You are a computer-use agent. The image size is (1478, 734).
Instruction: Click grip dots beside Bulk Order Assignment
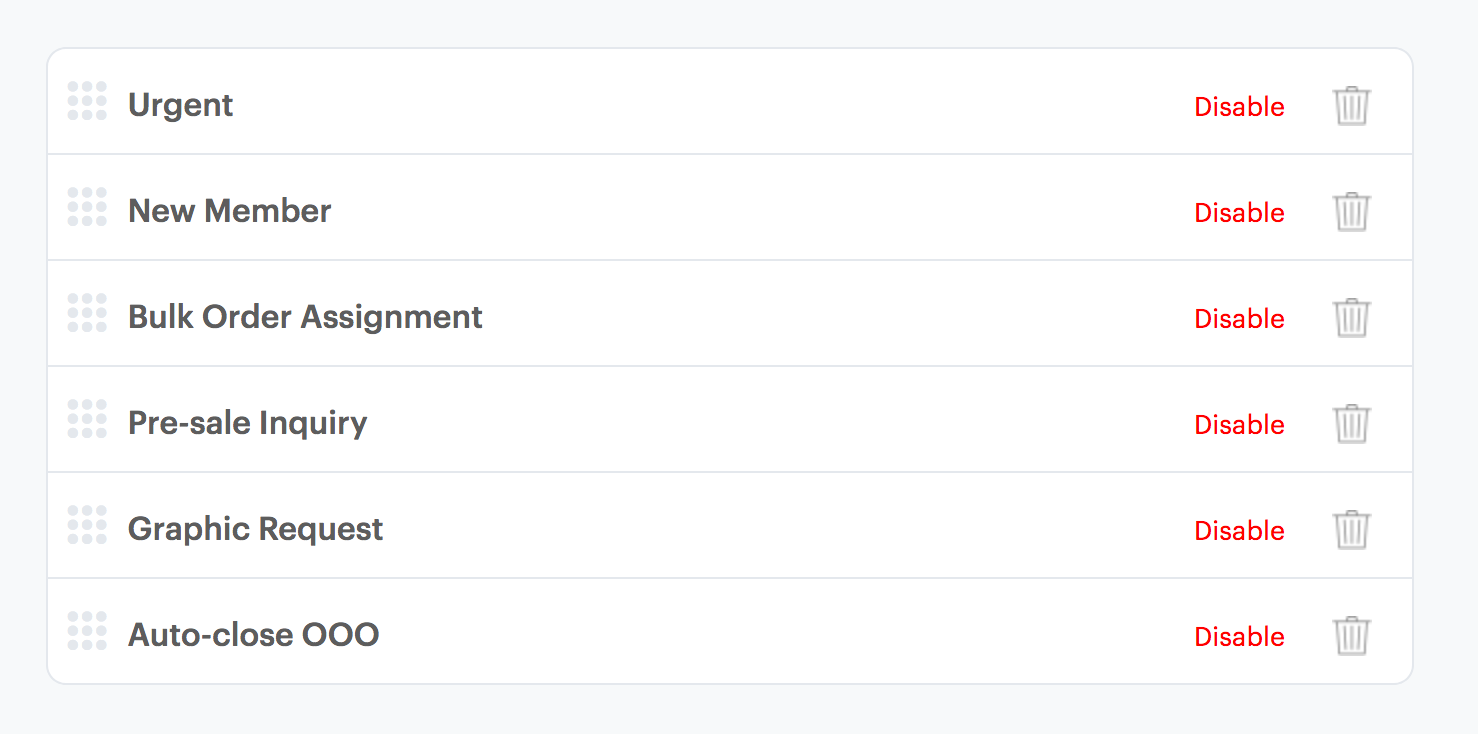click(x=87, y=313)
